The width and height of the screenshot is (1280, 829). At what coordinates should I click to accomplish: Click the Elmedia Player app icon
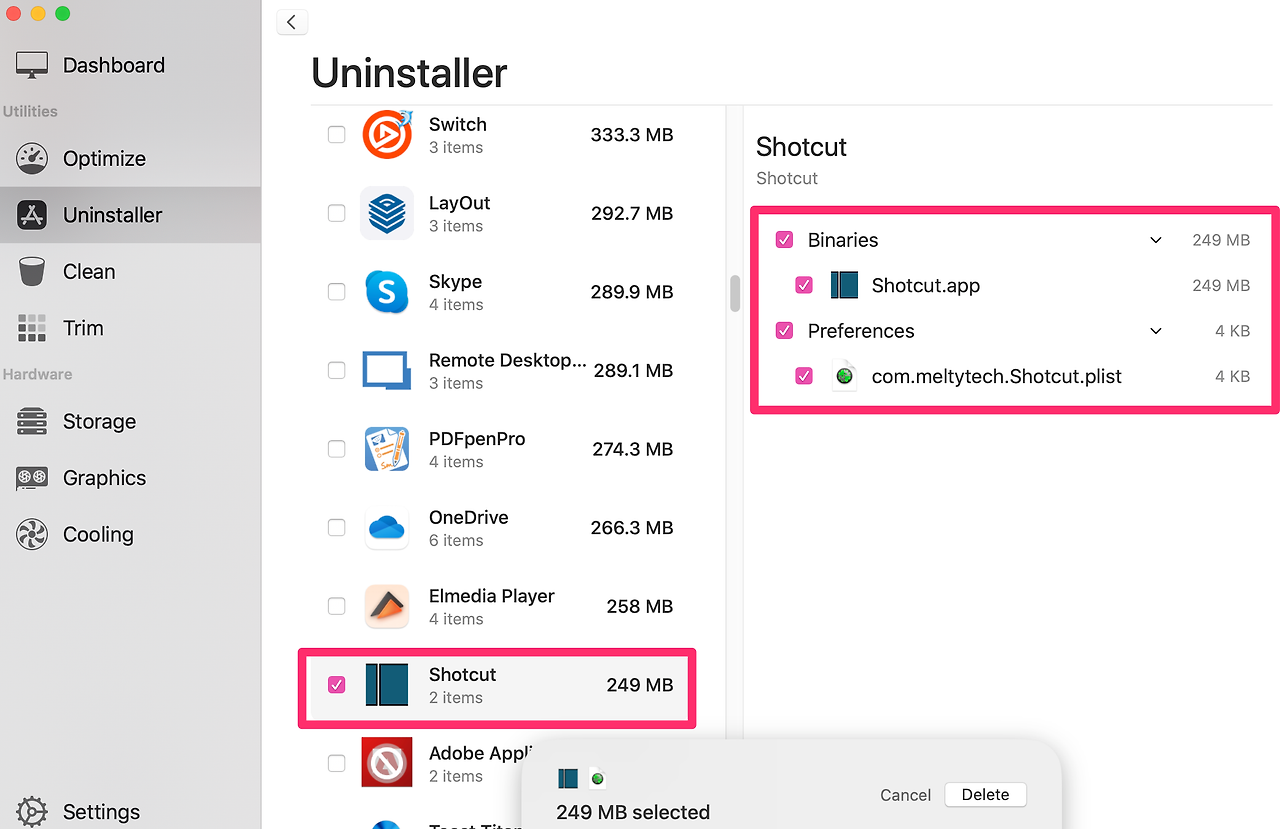click(x=387, y=606)
